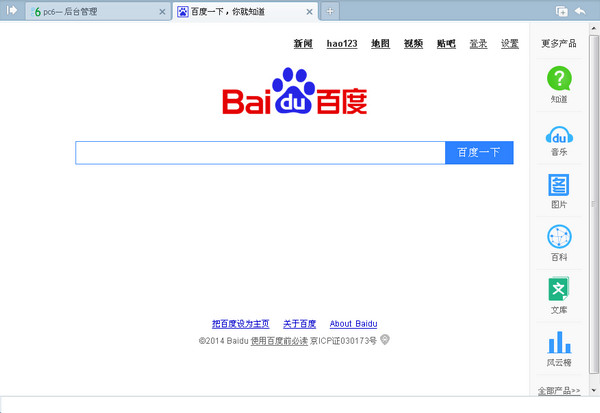Click the Baidu Music (音乐) icon
Image resolution: width=600 pixels, height=413 pixels.
(x=559, y=134)
